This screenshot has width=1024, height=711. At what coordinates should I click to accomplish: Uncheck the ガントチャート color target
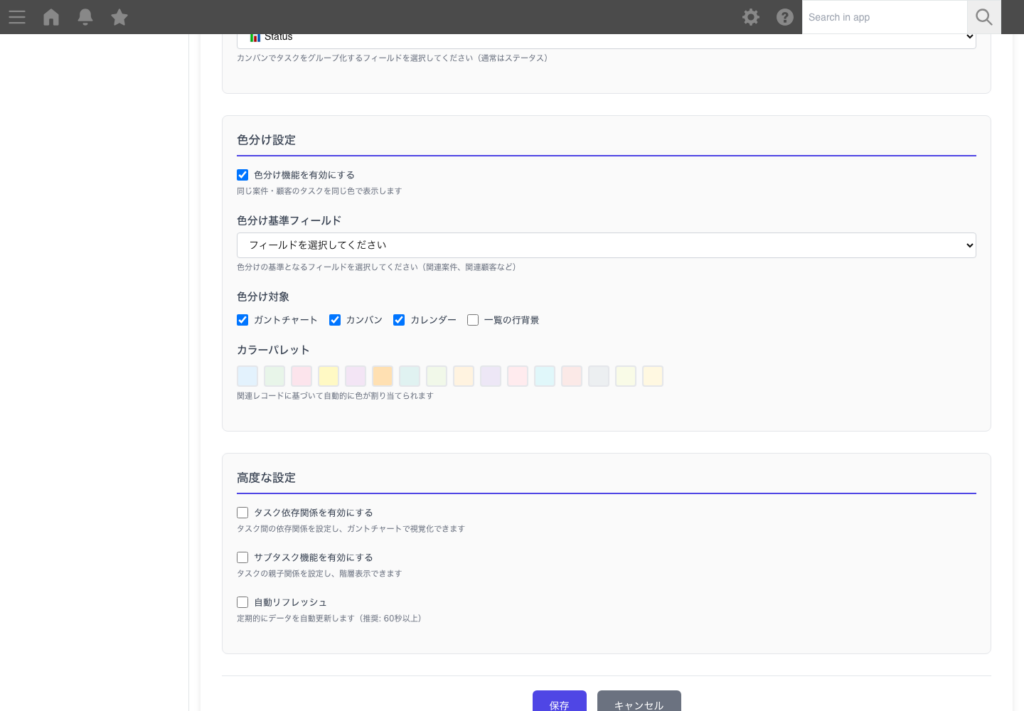242,320
